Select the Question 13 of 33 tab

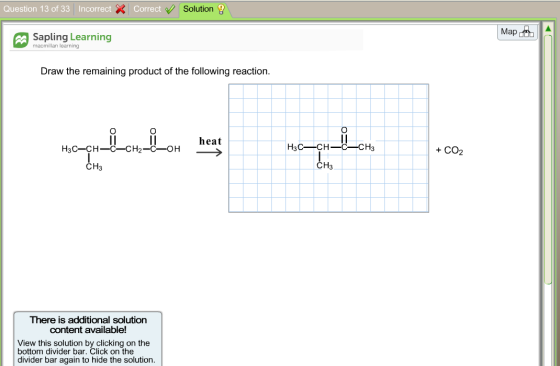coord(37,9)
